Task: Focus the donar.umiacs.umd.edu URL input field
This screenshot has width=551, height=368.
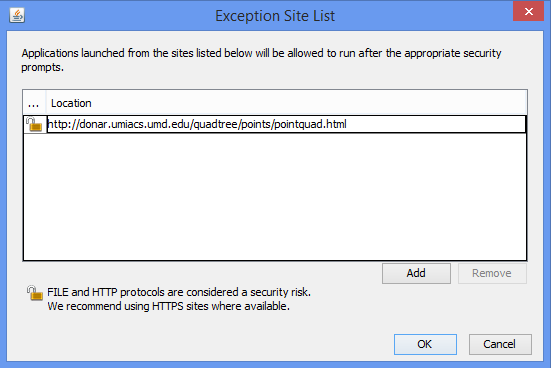Action: point(286,124)
